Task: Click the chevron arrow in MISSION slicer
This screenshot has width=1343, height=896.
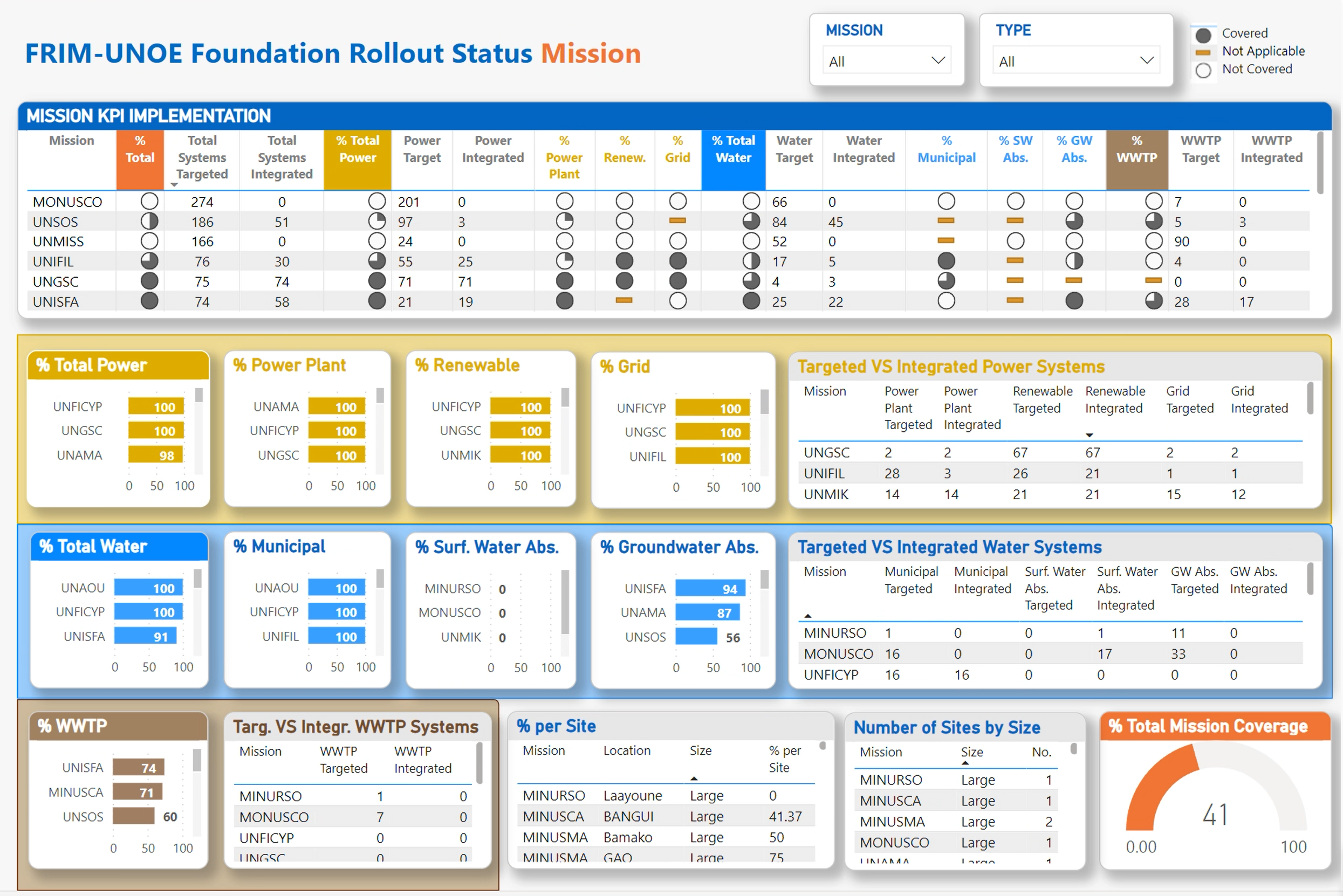Action: (x=938, y=60)
